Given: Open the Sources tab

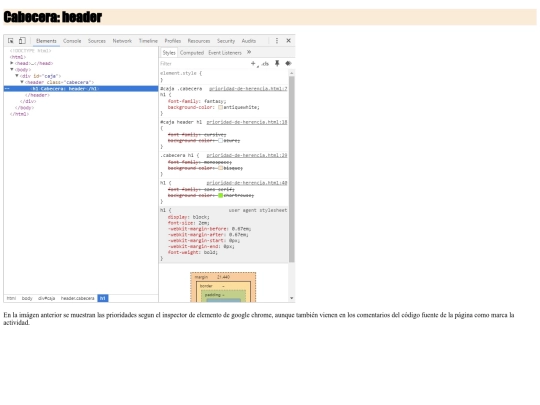Looking at the screenshot, I should tap(97, 41).
